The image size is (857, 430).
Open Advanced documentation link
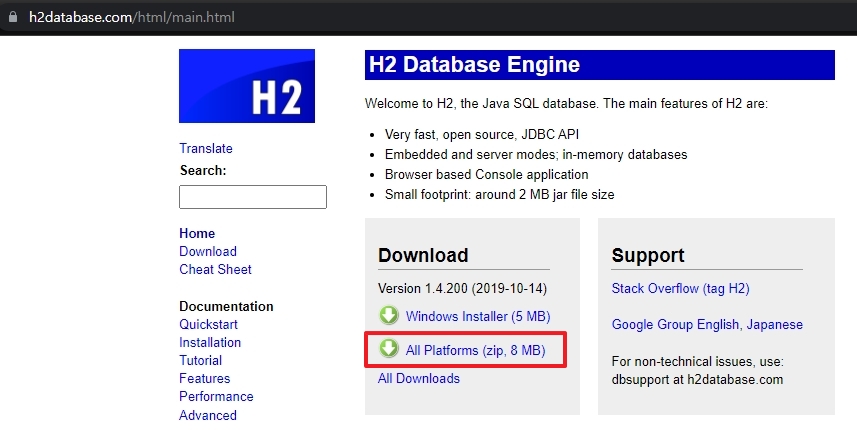(x=208, y=415)
